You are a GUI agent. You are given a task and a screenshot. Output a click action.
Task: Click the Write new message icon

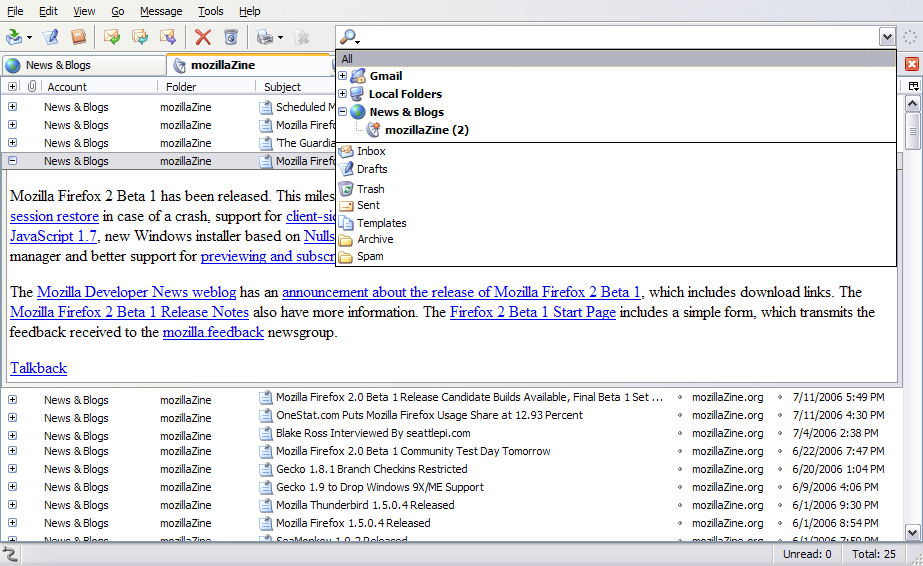coord(50,37)
